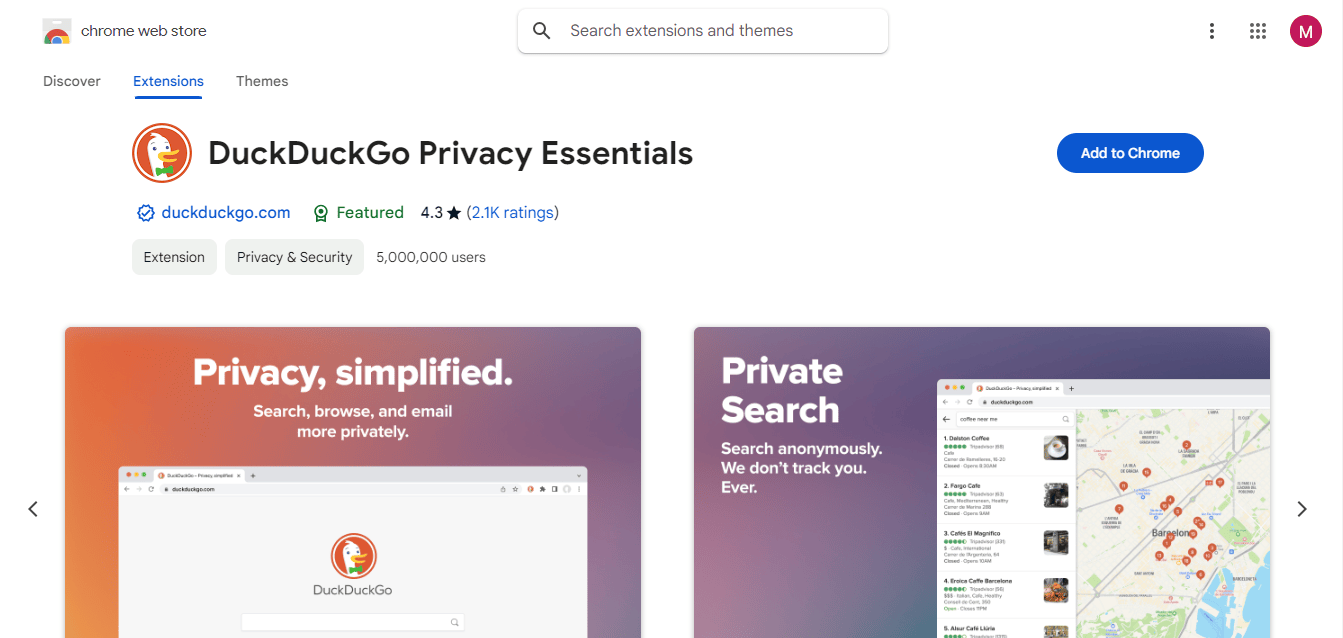Click the verified publisher badge icon
1343x638 pixels.
[146, 212]
